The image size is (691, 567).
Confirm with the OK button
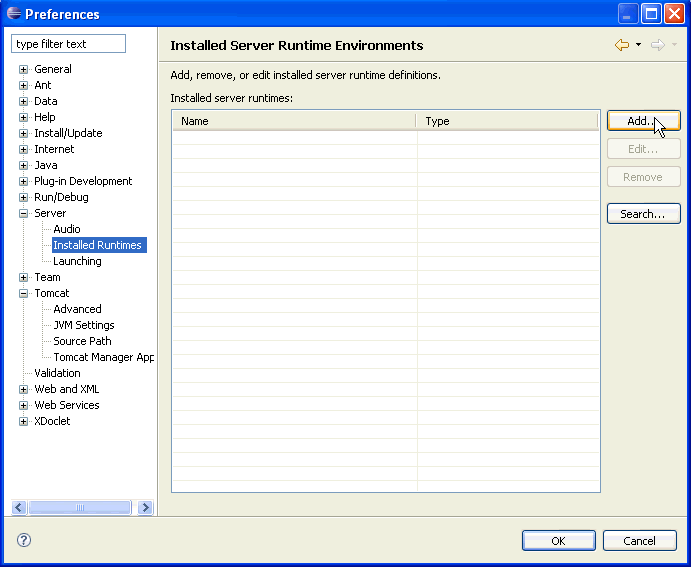(558, 541)
